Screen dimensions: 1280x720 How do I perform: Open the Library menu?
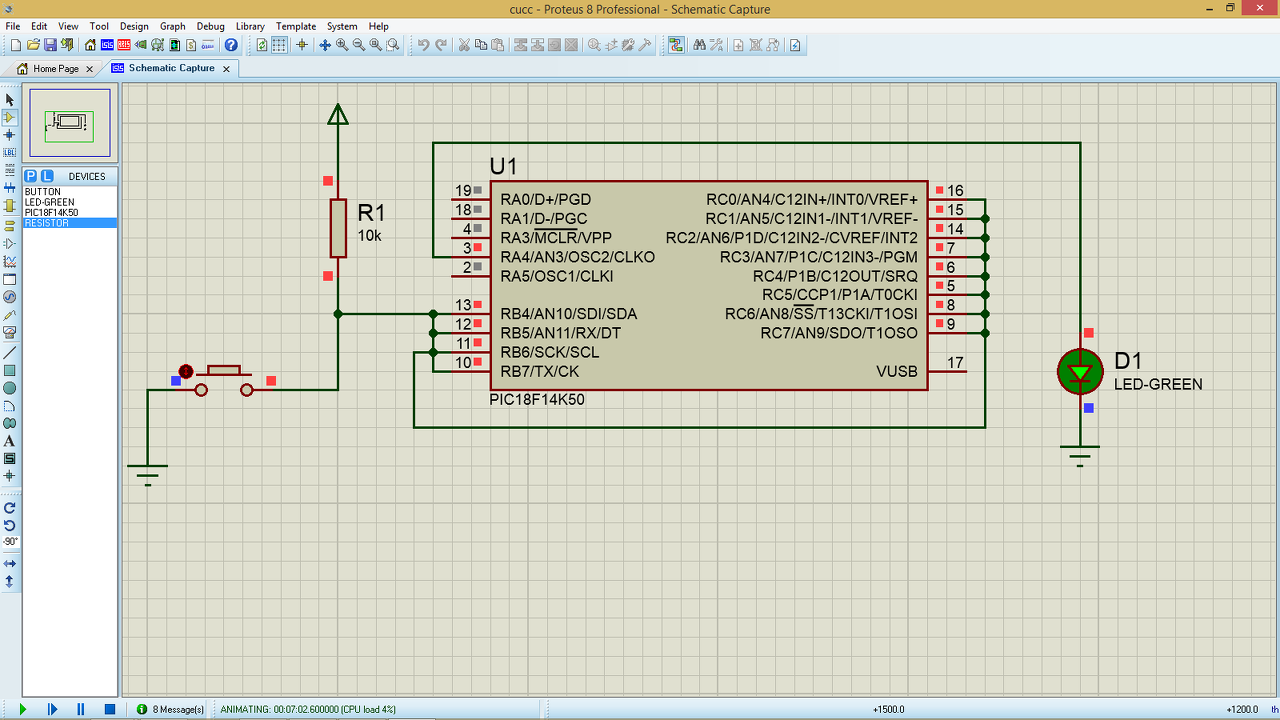251,26
